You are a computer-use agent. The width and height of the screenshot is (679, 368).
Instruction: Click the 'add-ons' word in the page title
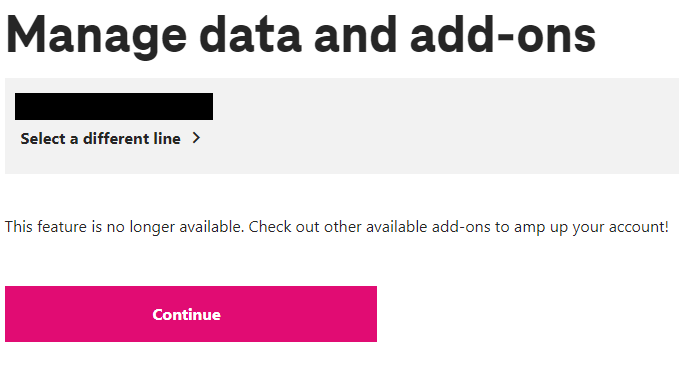coord(503,35)
